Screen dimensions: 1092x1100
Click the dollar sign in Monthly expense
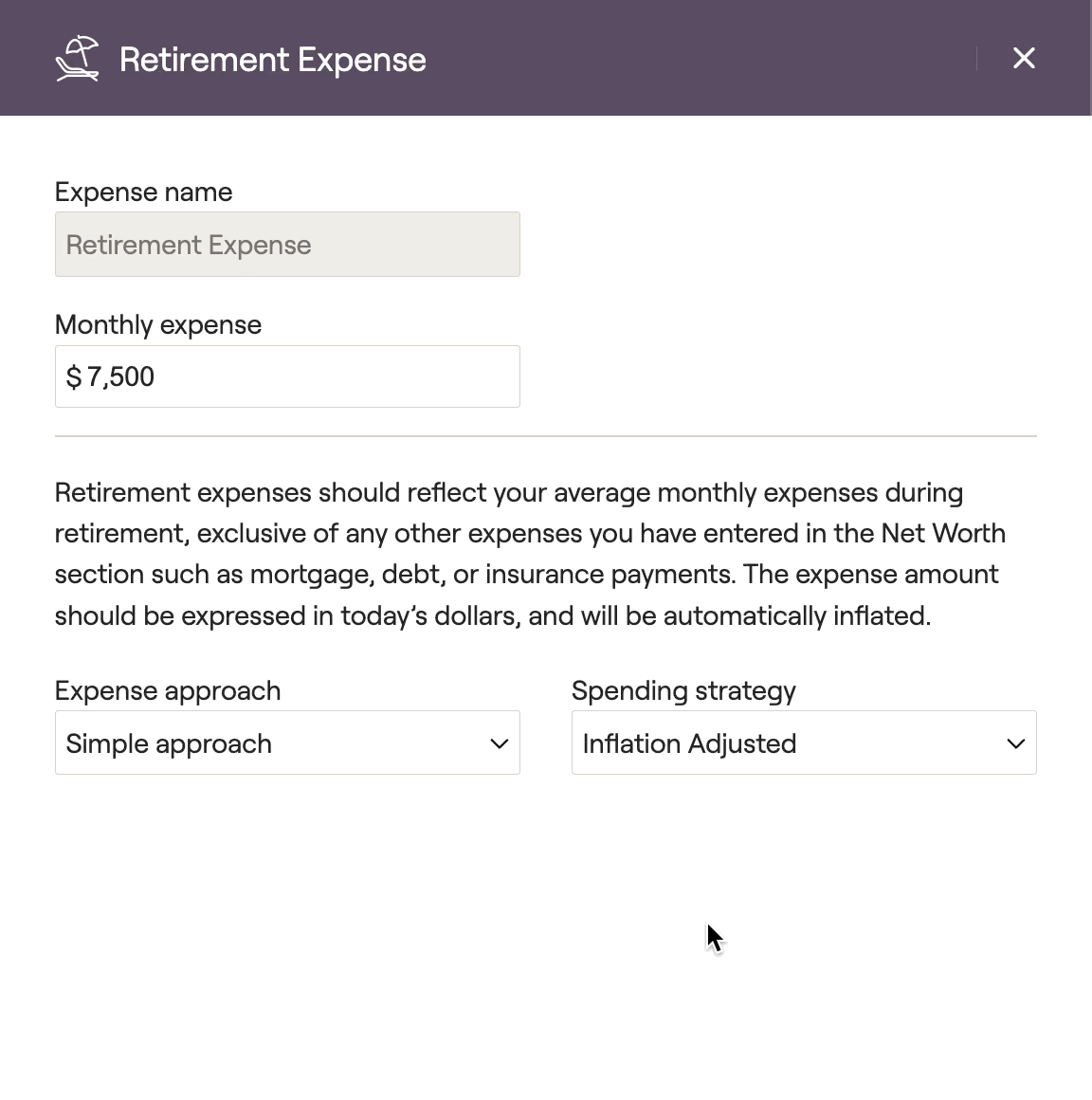pos(74,377)
